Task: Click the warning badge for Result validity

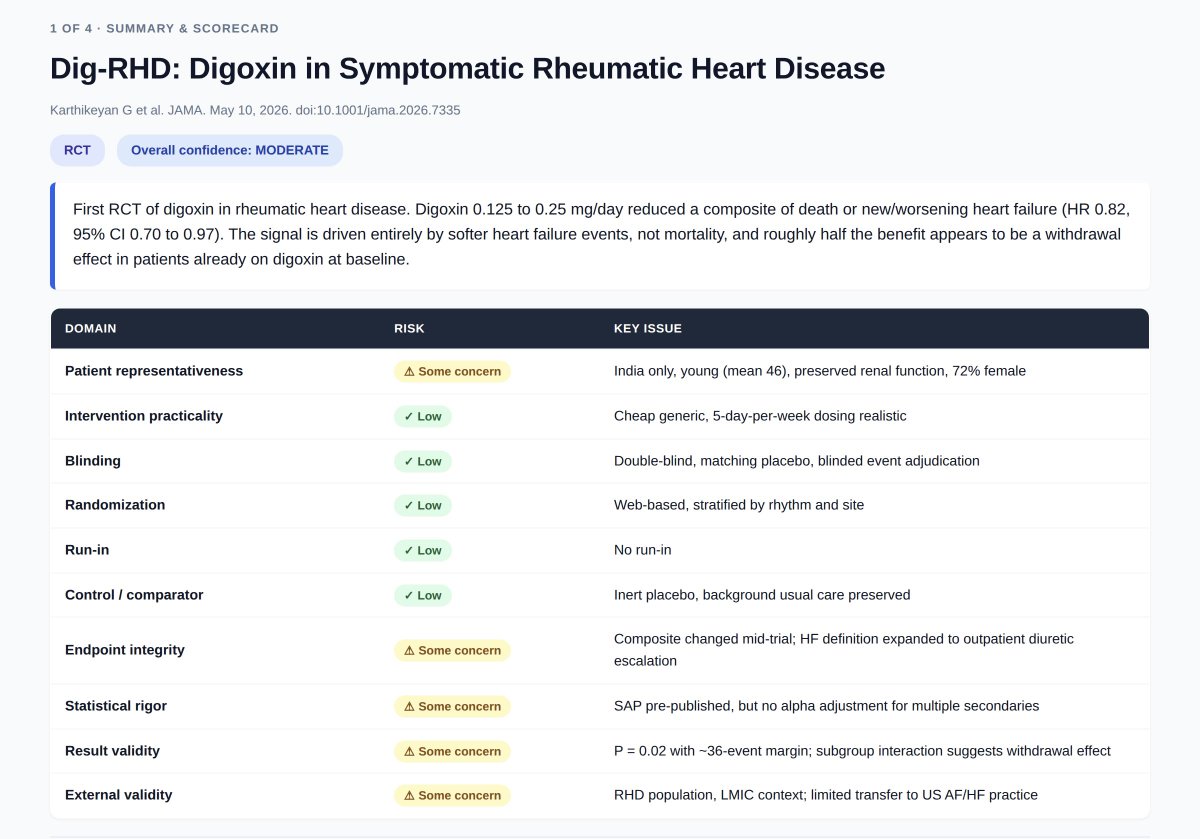Action: coord(452,751)
